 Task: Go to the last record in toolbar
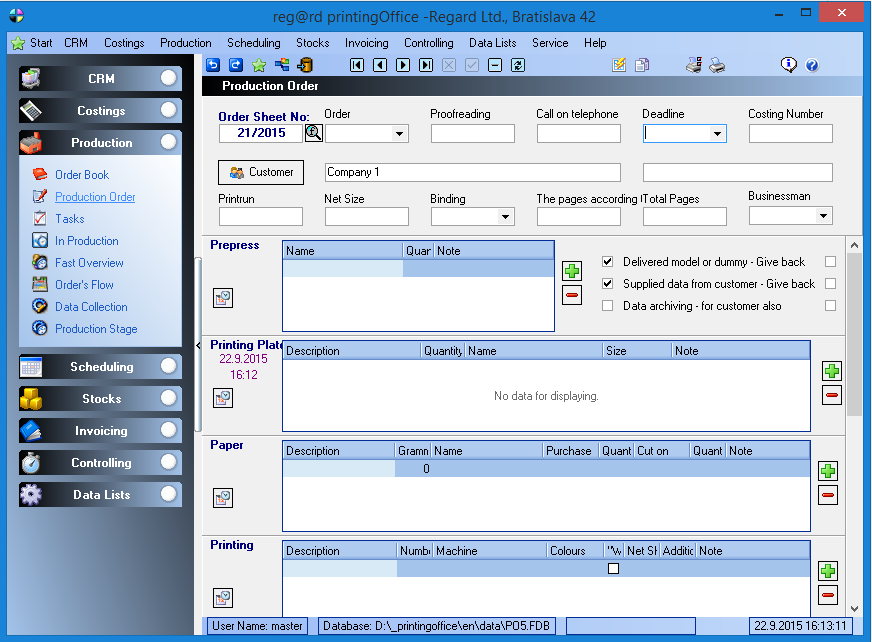(x=426, y=65)
